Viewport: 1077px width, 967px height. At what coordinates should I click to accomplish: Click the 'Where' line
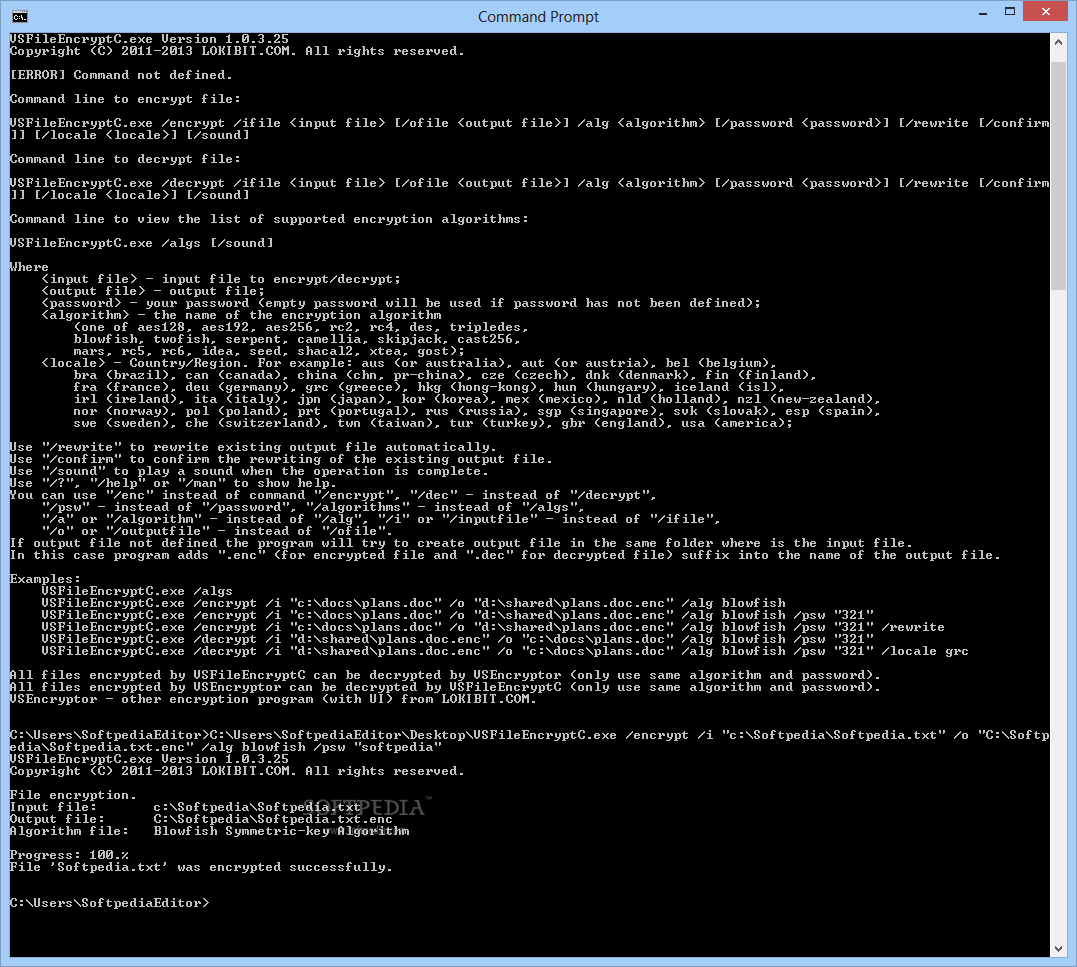(29, 267)
